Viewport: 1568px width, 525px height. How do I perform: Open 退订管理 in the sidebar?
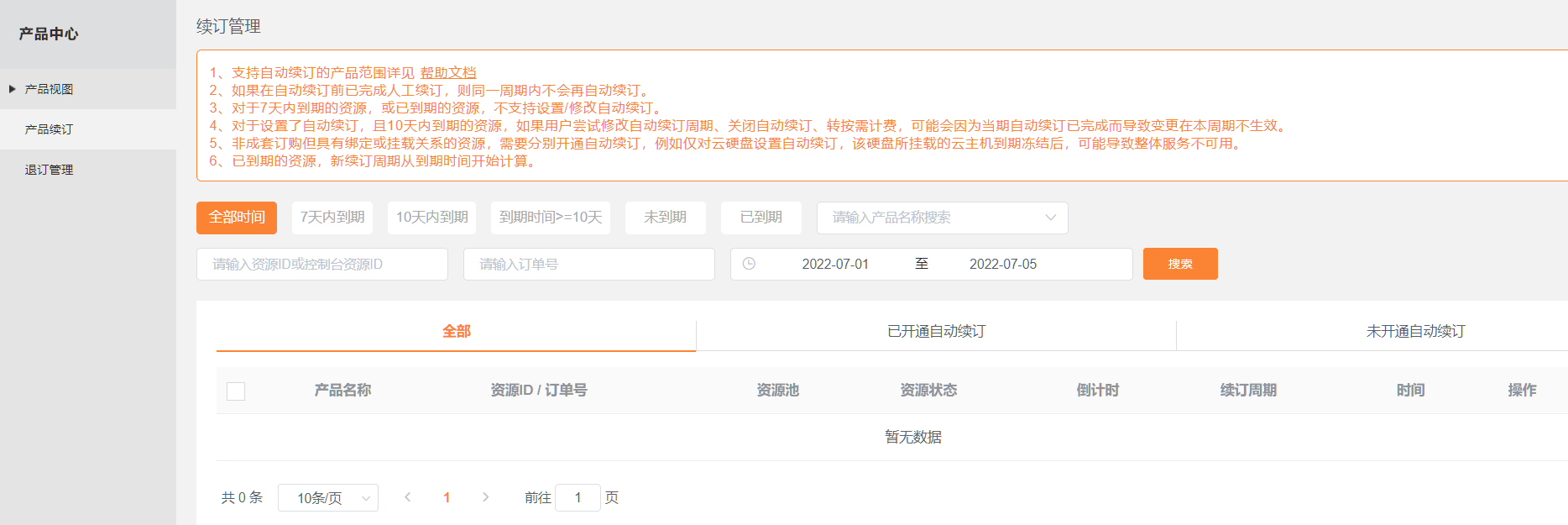coord(49,170)
